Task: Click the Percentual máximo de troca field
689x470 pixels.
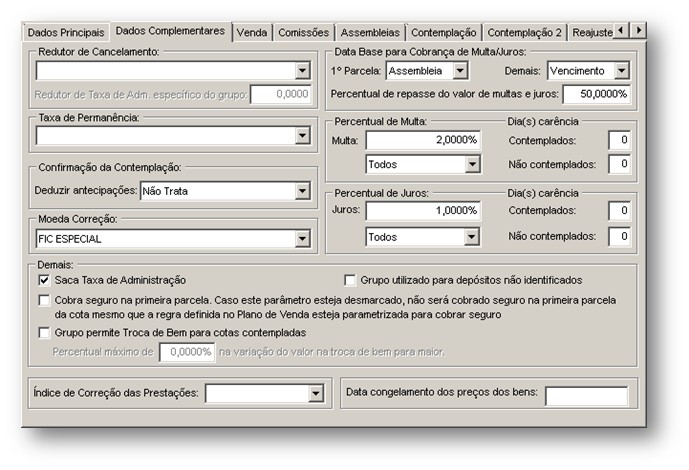Action: (187, 352)
